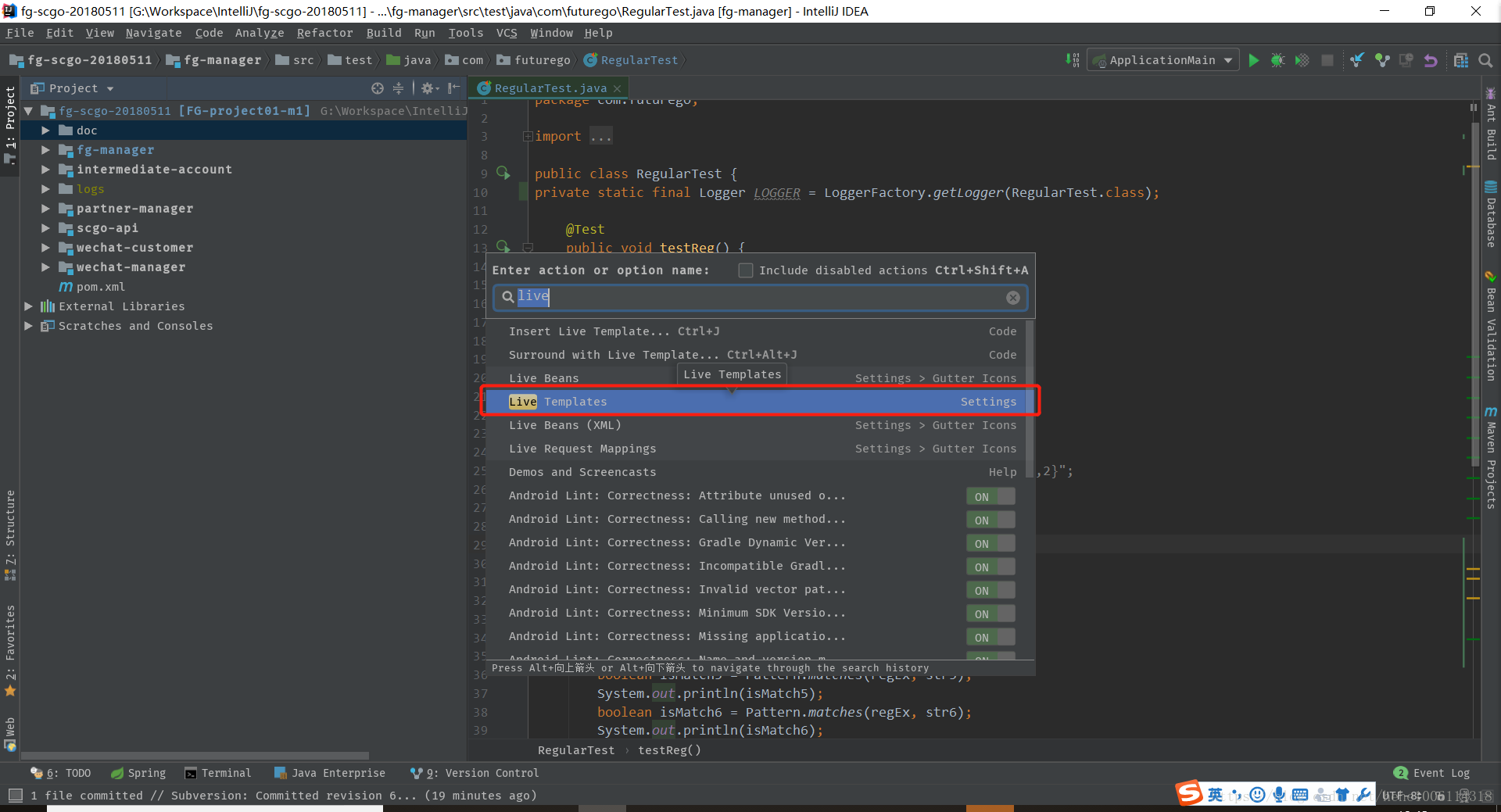The image size is (1501, 812).
Task: Open Maven Projects side panel
Action: tap(1491, 457)
